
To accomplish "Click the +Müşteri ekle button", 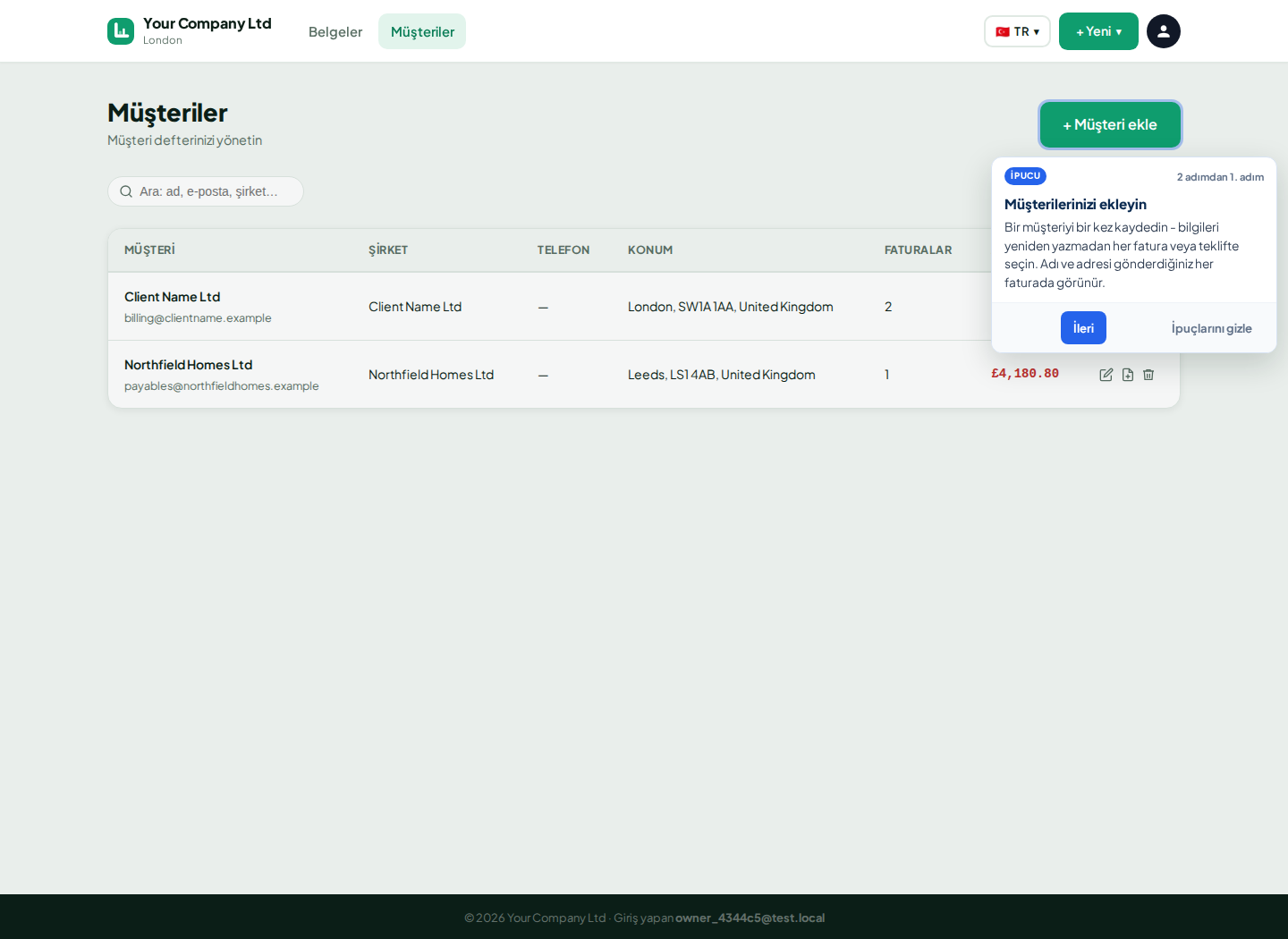I will (1110, 124).
